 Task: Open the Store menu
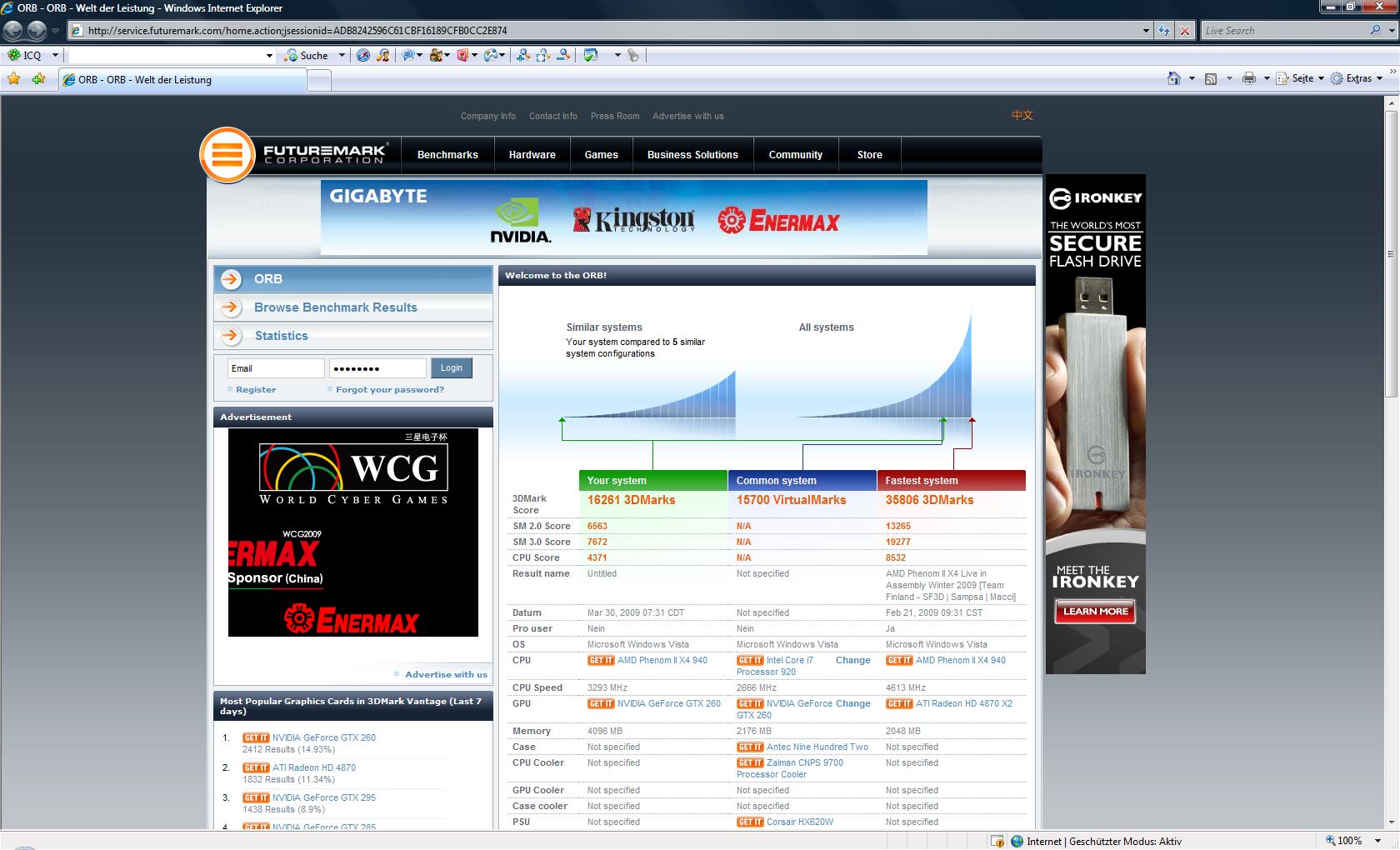[x=869, y=155]
